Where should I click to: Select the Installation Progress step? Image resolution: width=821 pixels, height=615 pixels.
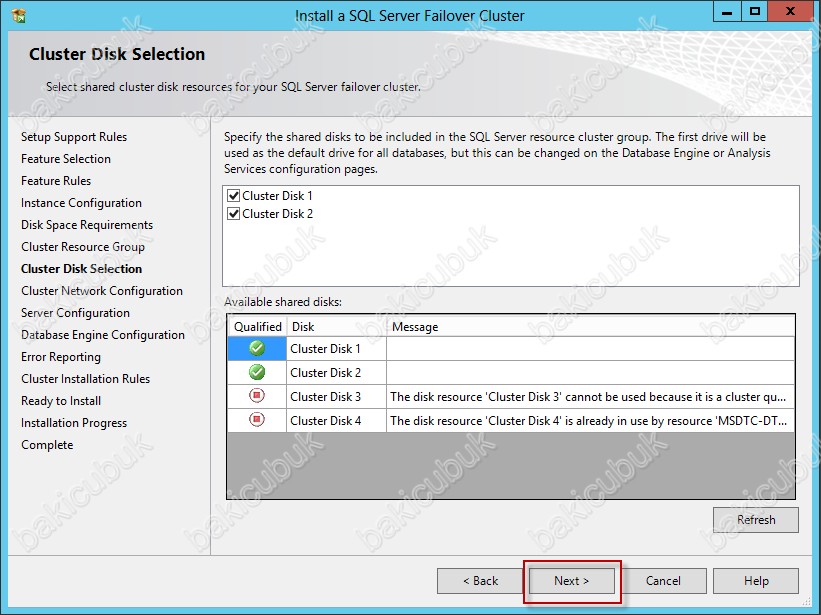74,423
